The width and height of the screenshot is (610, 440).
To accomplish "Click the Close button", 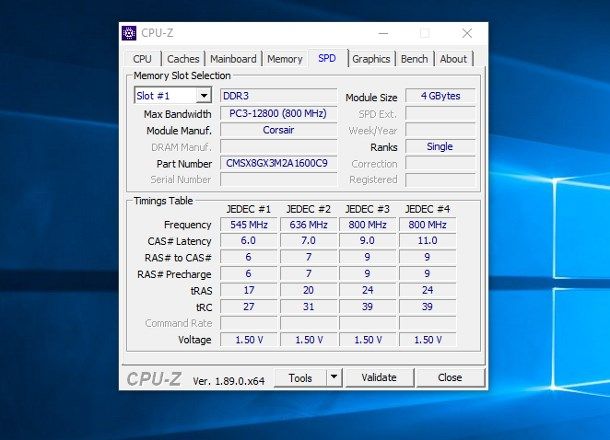I will point(450,377).
